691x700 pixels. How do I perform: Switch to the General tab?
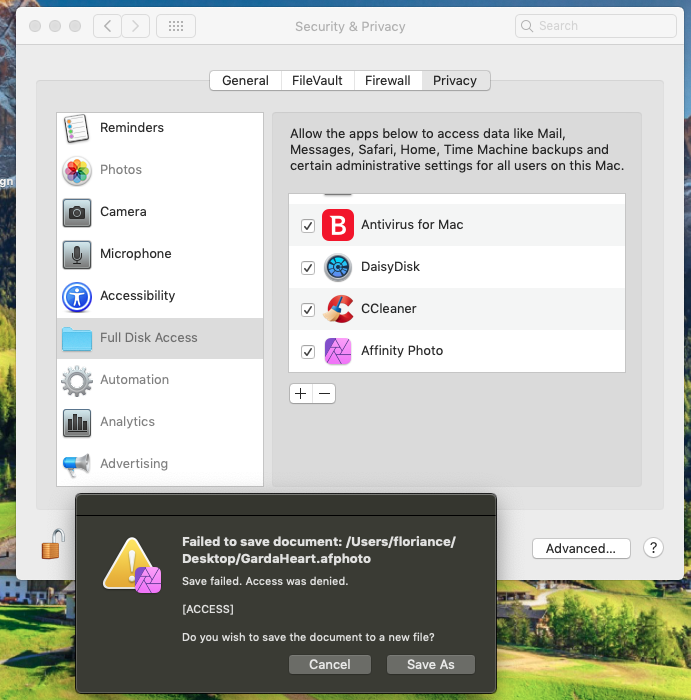pos(246,80)
